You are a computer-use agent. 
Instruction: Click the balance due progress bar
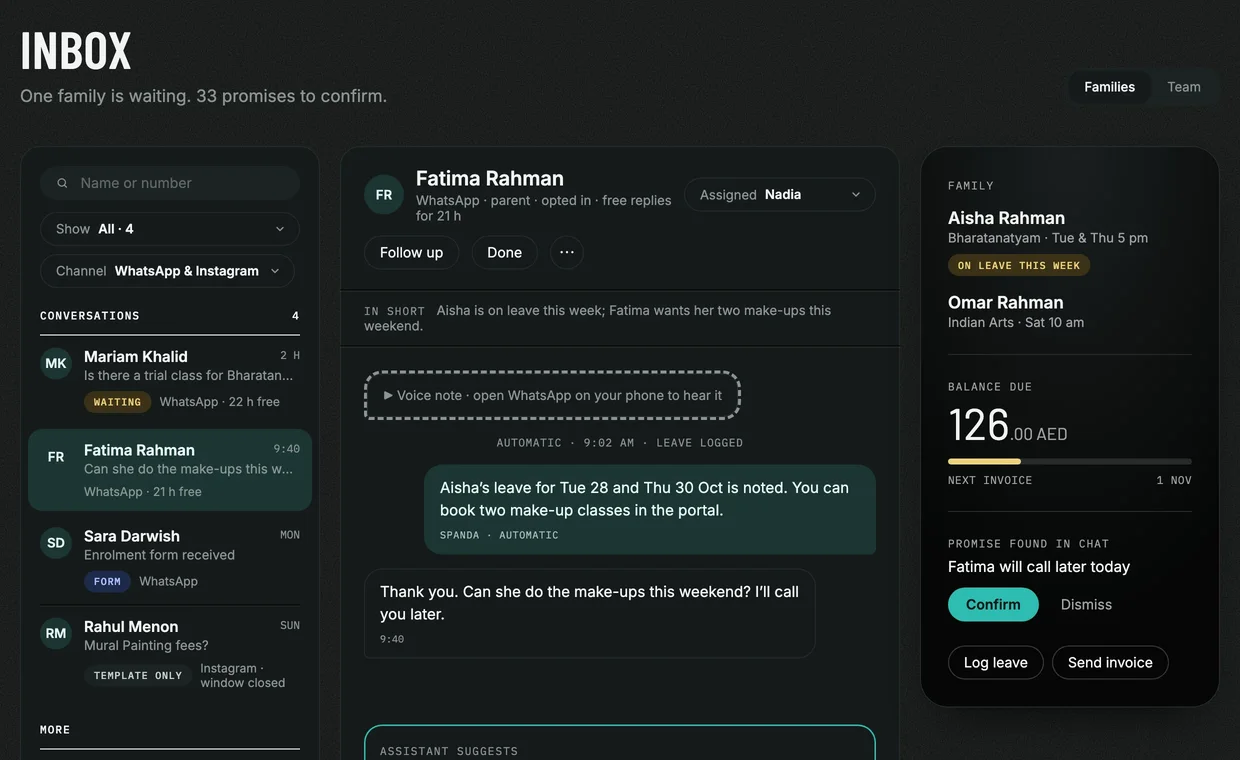tap(1070, 461)
